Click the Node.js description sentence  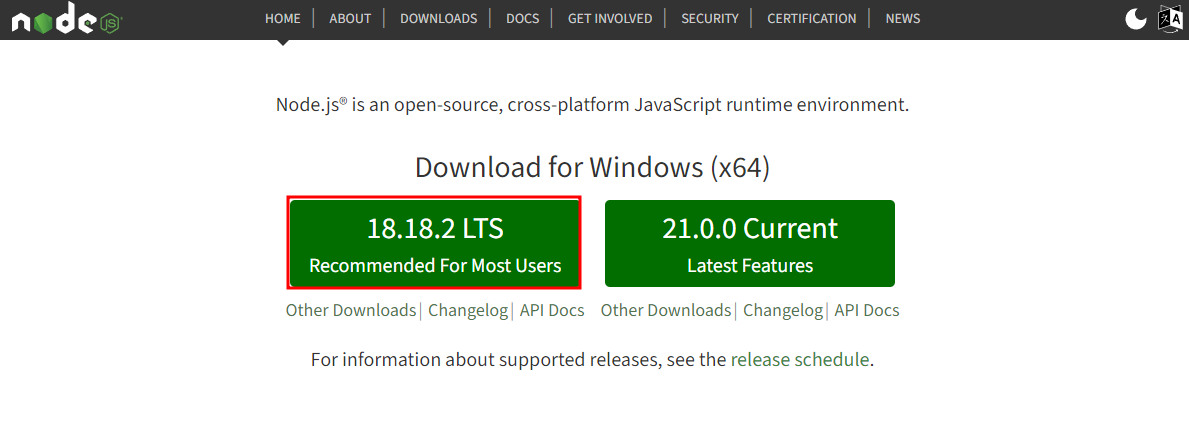[x=592, y=105]
